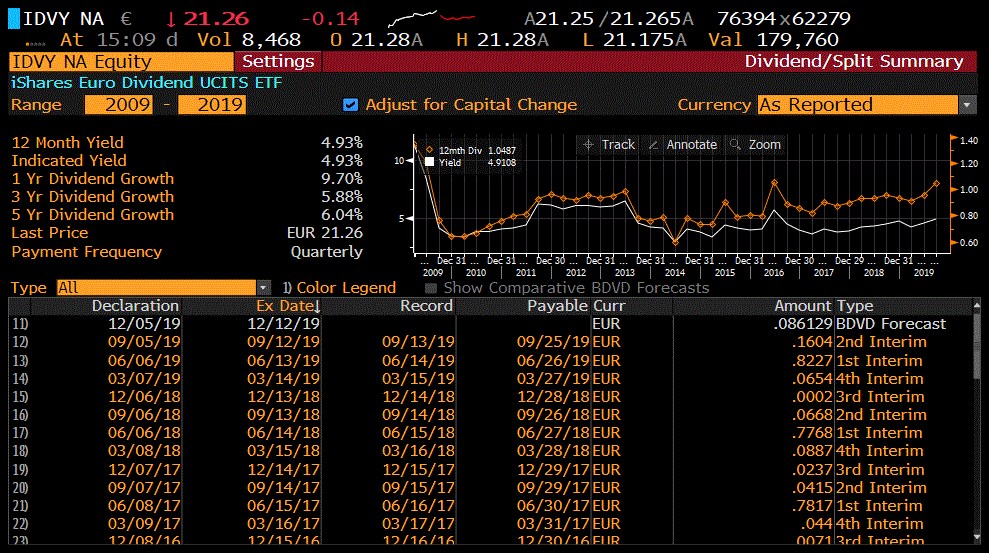The image size is (989, 553).
Task: Open the Currency As Reported dropdown
Action: [x=967, y=105]
